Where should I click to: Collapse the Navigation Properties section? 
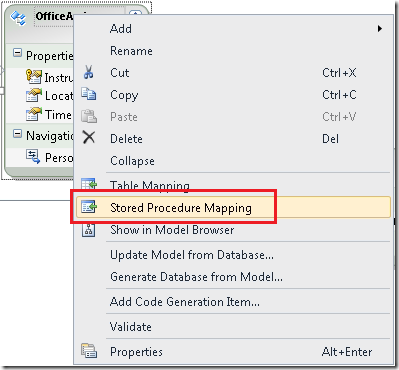[x=17, y=134]
